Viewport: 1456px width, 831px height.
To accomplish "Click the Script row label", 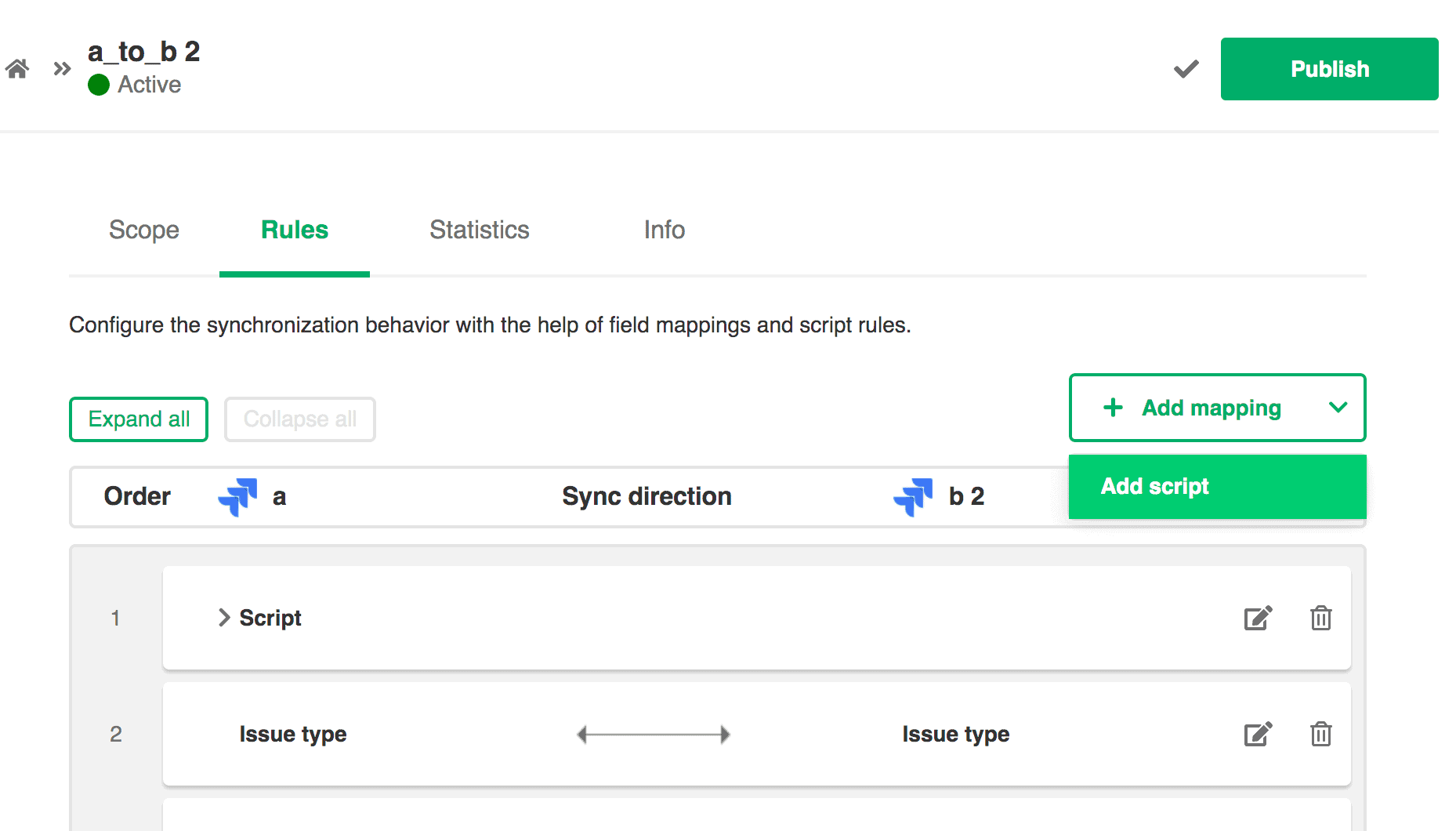I will pyautogui.click(x=270, y=618).
